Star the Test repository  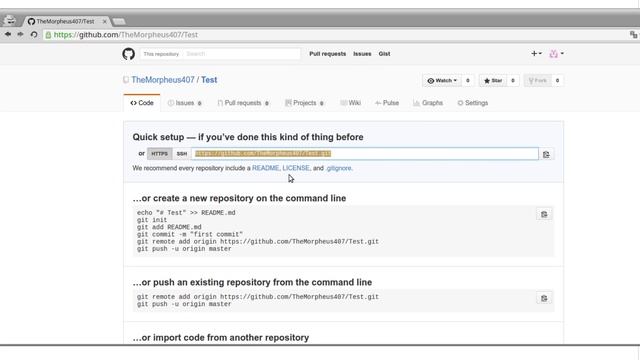tap(493, 80)
